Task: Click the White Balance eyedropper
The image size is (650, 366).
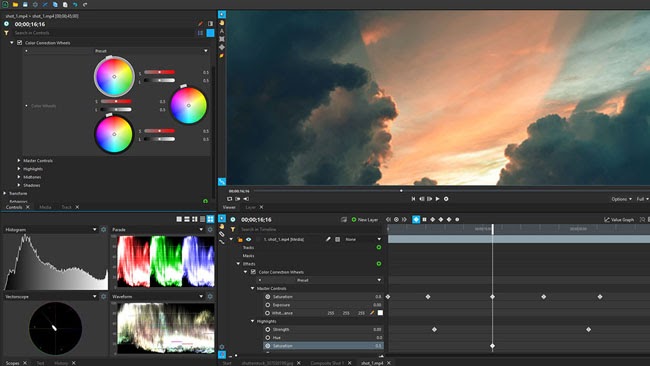Action: [x=372, y=313]
